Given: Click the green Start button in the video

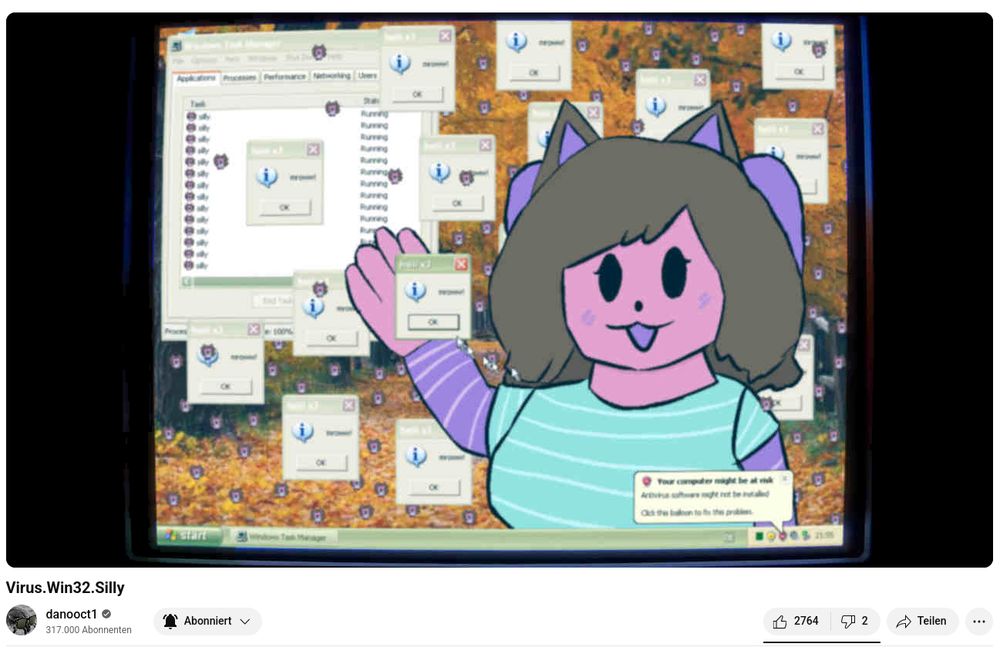Looking at the screenshot, I should (189, 536).
